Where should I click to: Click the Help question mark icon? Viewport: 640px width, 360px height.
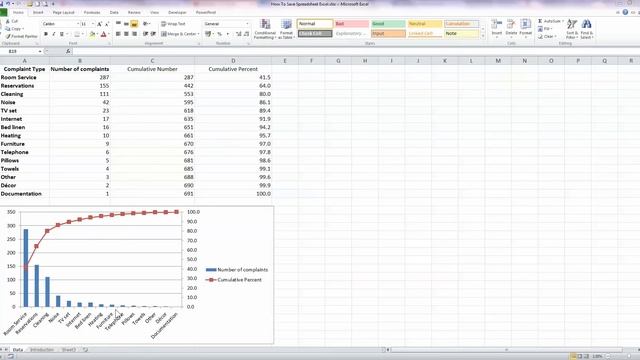pyautogui.click(x=625, y=12)
